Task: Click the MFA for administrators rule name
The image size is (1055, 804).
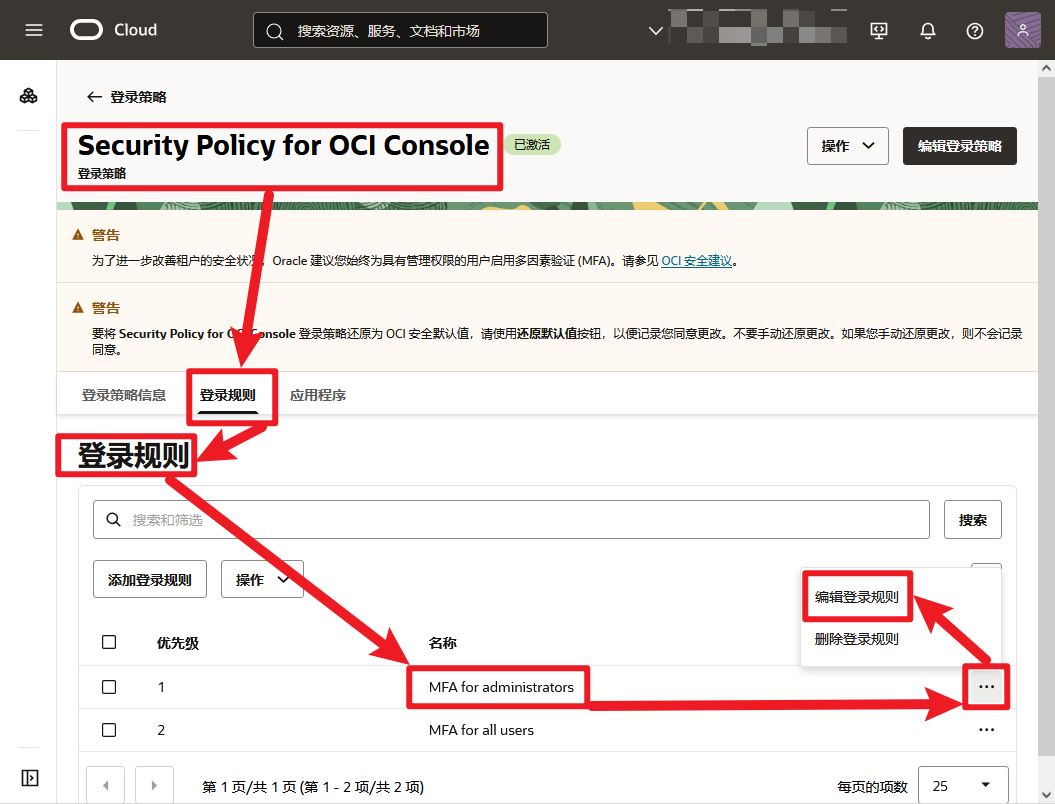Action: [501, 687]
